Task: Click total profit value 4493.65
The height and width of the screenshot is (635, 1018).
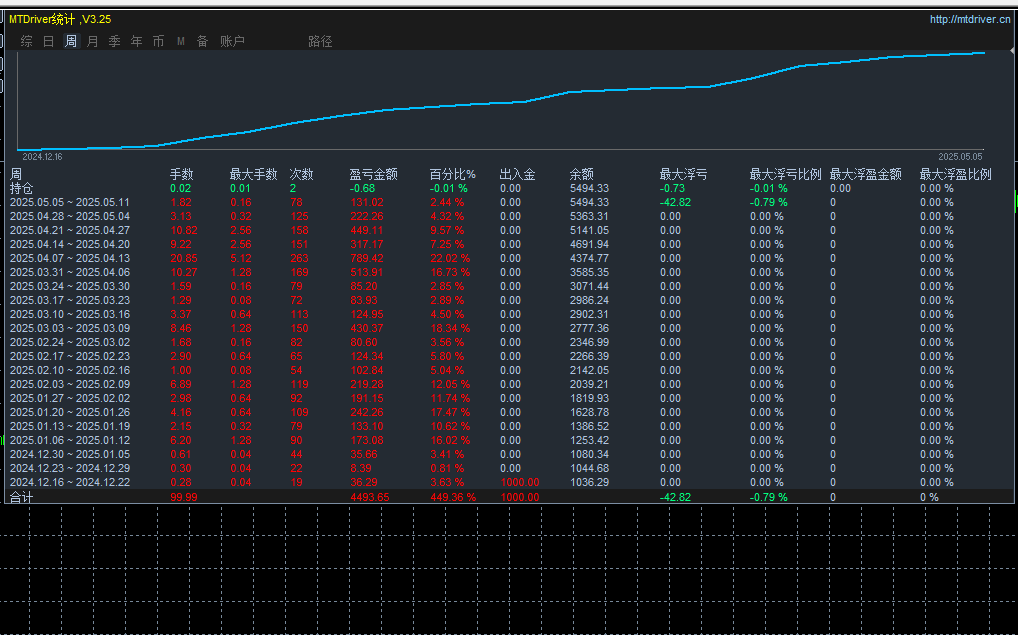Action: [369, 497]
